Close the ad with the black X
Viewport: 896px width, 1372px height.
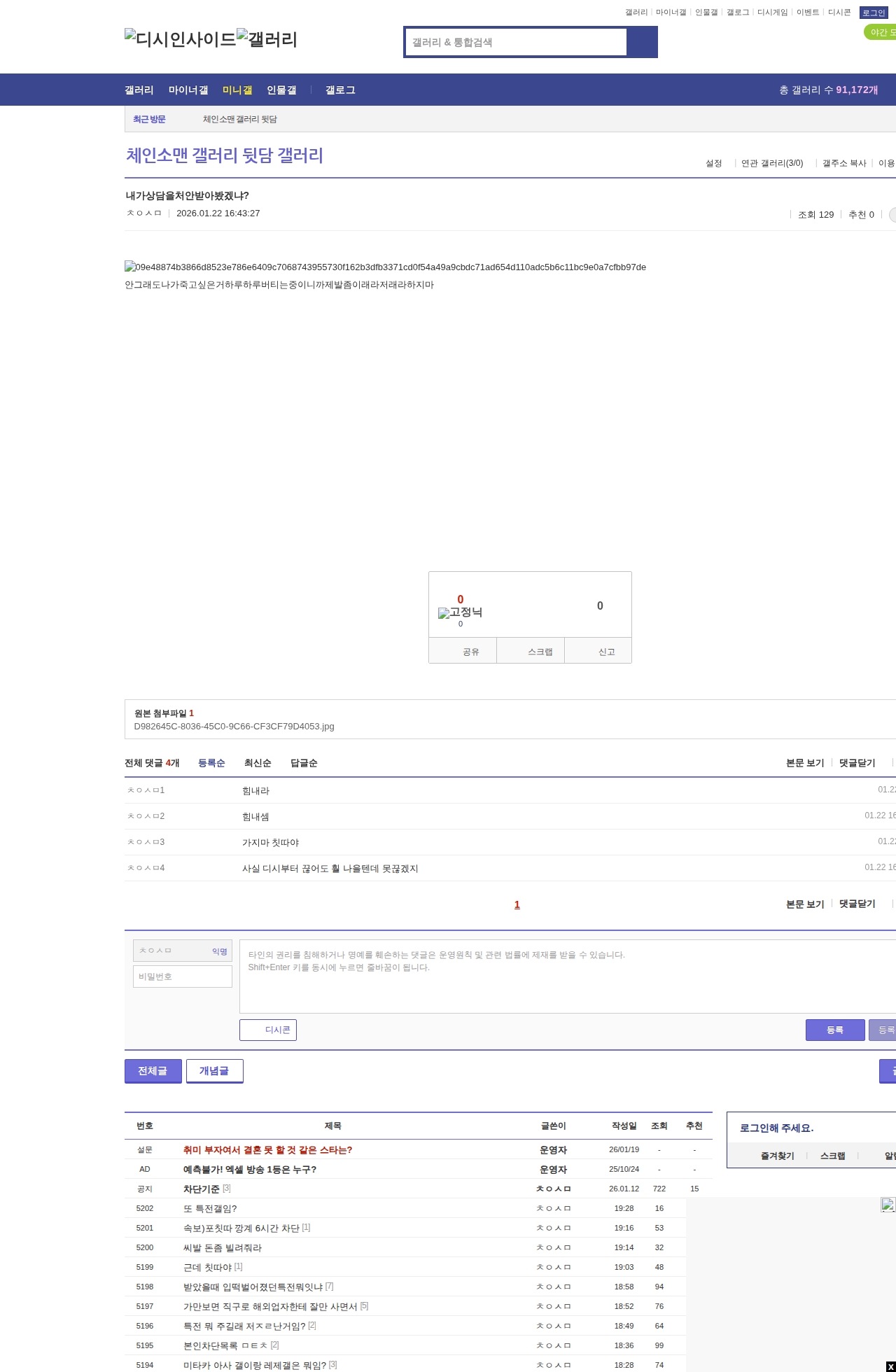click(x=890, y=1366)
